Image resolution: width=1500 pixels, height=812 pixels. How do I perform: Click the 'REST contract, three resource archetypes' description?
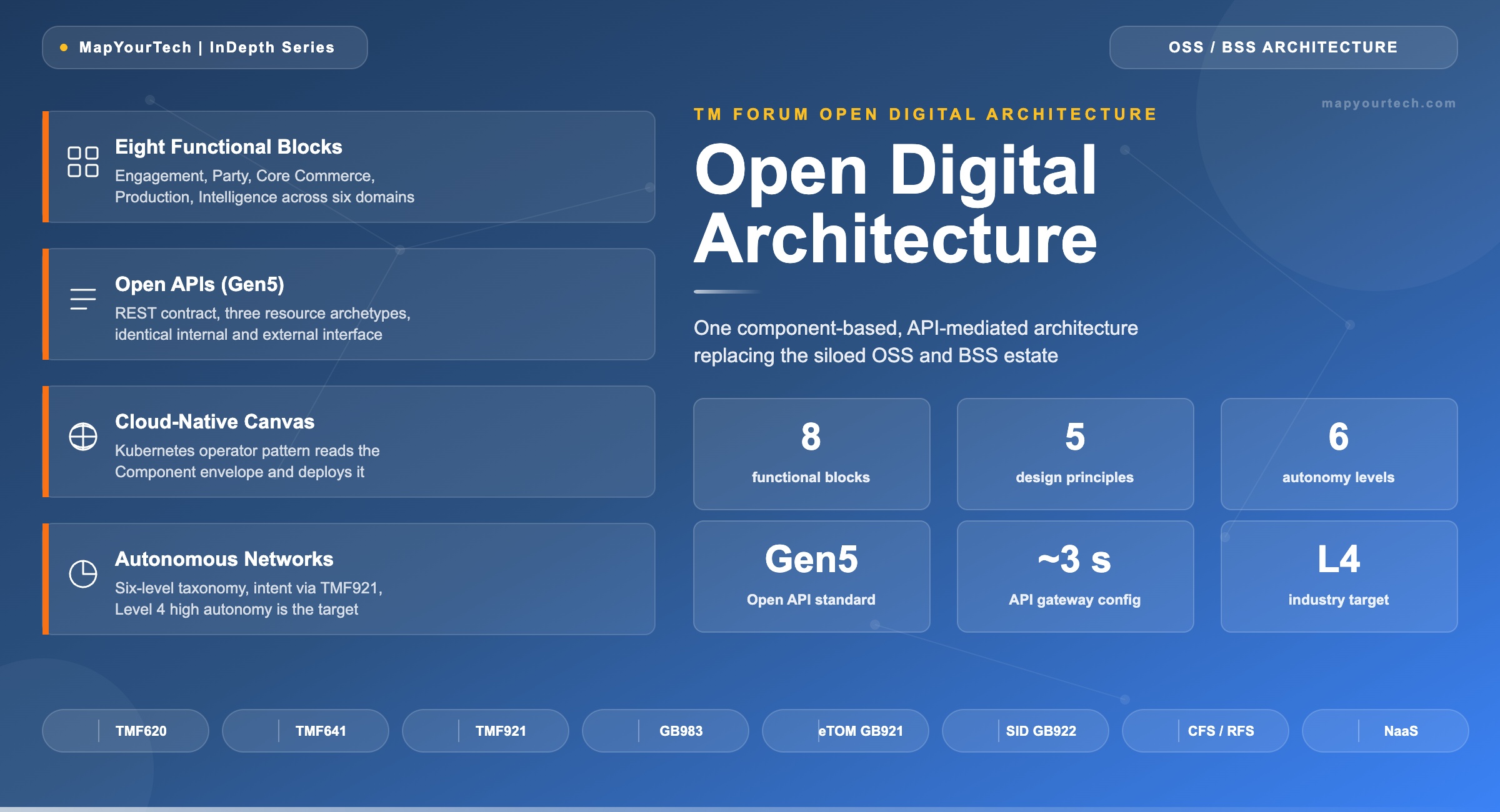pyautogui.click(x=262, y=324)
